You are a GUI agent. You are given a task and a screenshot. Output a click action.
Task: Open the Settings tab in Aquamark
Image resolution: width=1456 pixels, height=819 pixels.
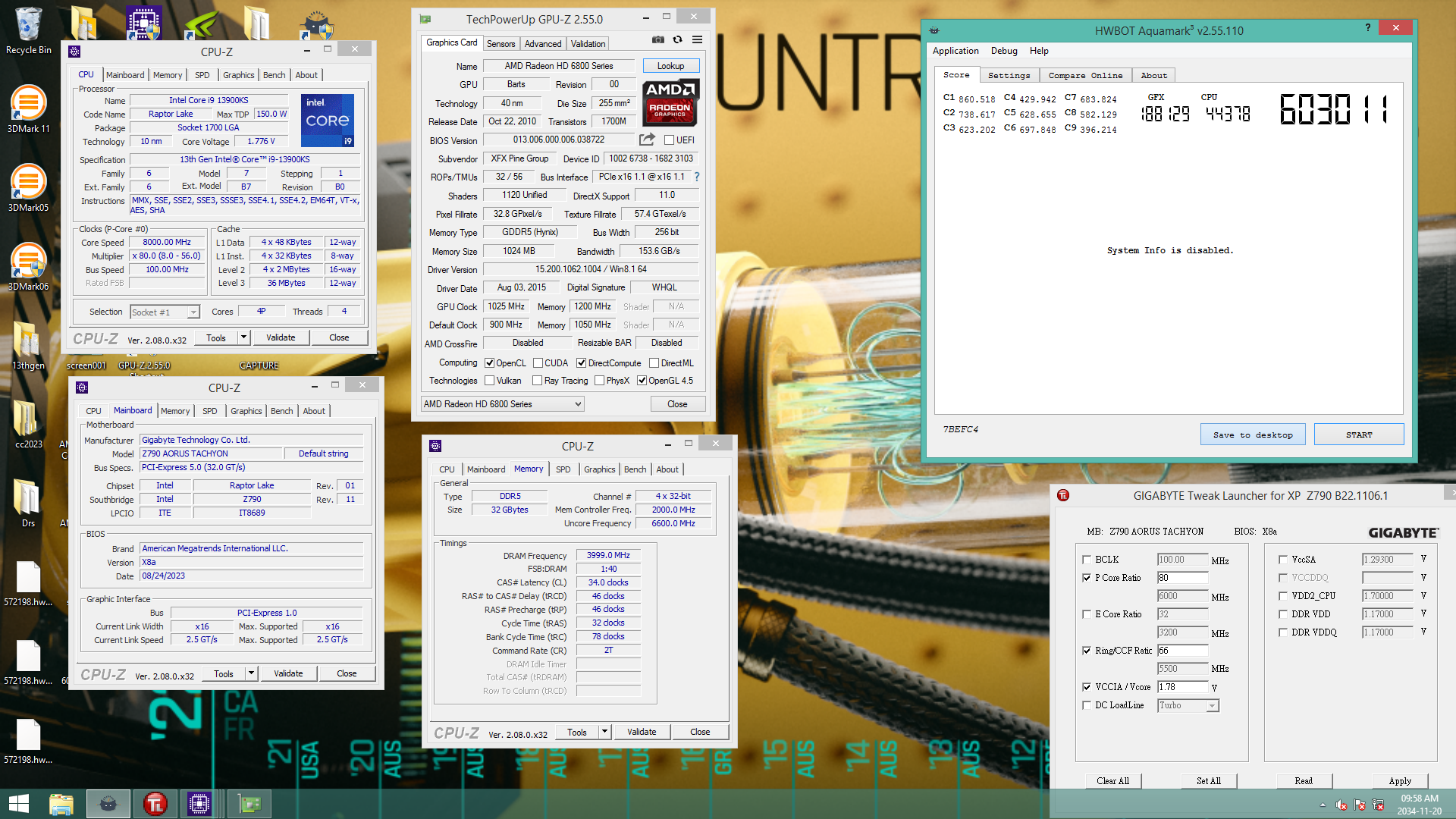click(x=1009, y=75)
